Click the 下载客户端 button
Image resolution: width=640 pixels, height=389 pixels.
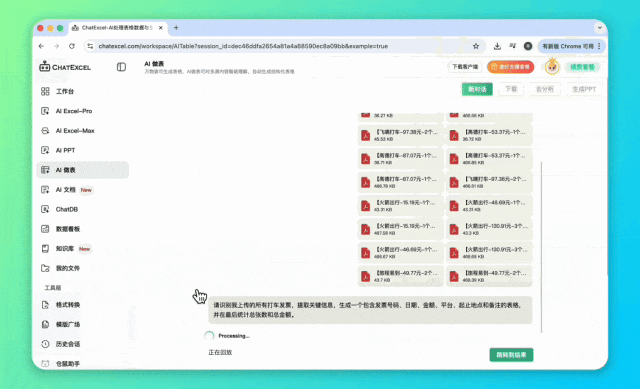465,67
